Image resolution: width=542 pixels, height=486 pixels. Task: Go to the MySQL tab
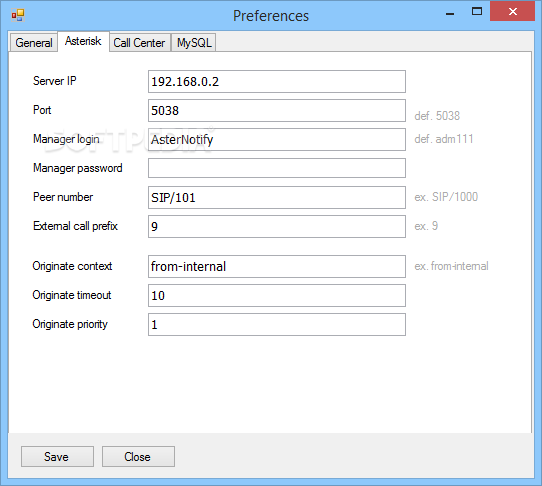pos(194,43)
